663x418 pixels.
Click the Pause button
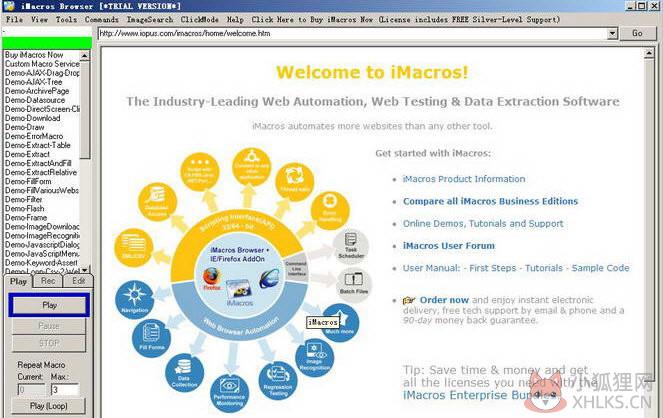(49, 326)
